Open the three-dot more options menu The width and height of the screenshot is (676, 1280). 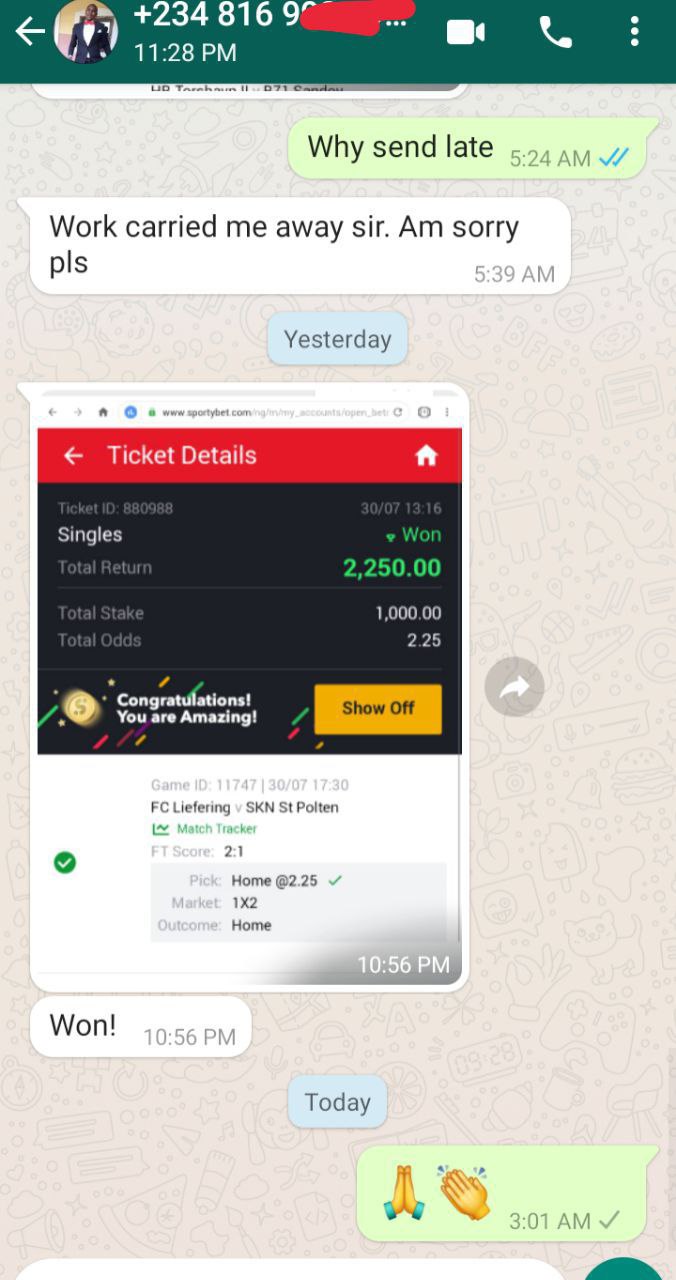(x=634, y=32)
